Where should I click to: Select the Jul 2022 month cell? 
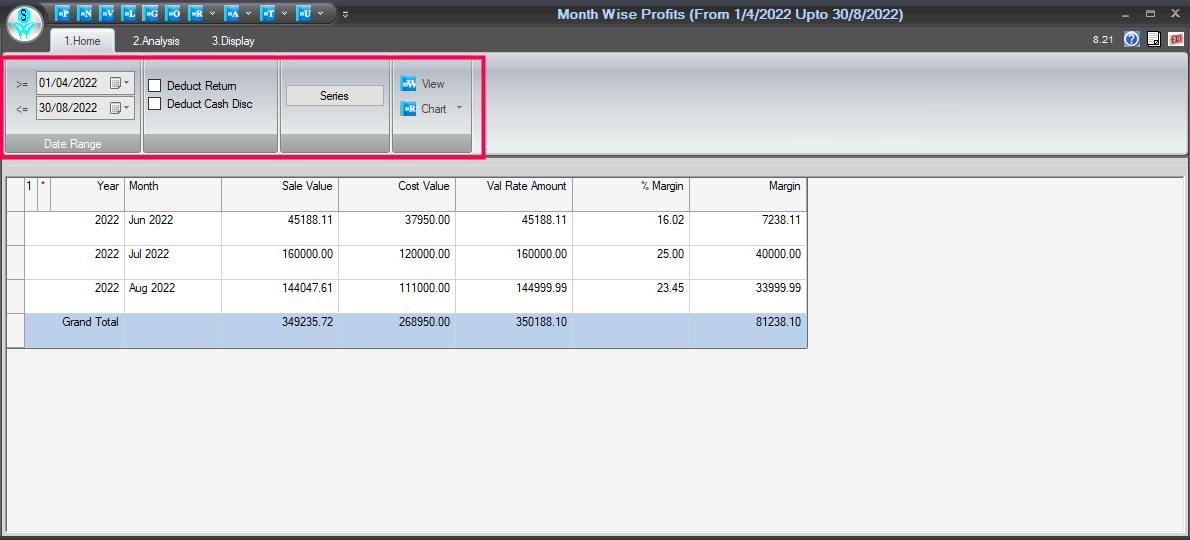click(173, 262)
